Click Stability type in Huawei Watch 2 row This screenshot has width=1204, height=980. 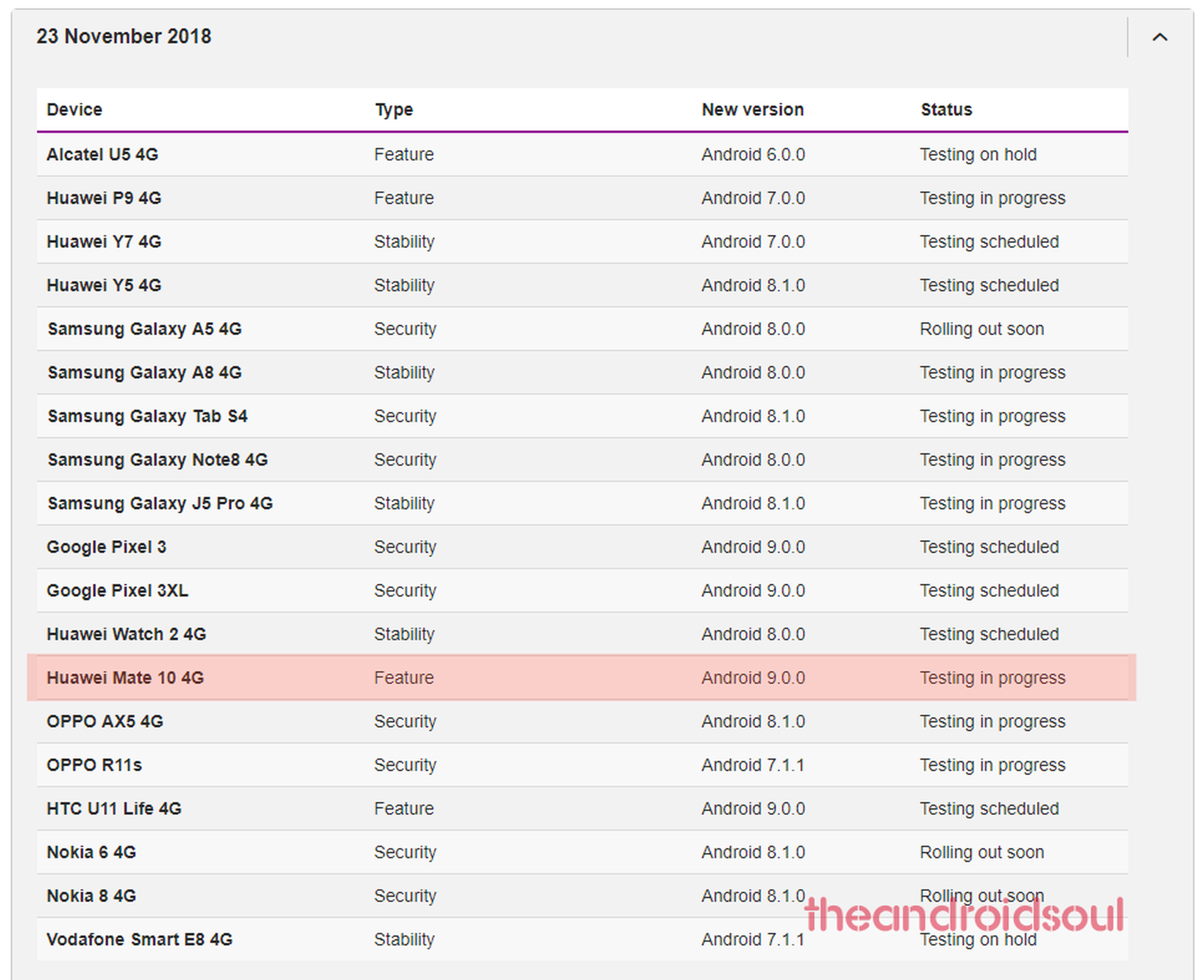[x=404, y=634]
